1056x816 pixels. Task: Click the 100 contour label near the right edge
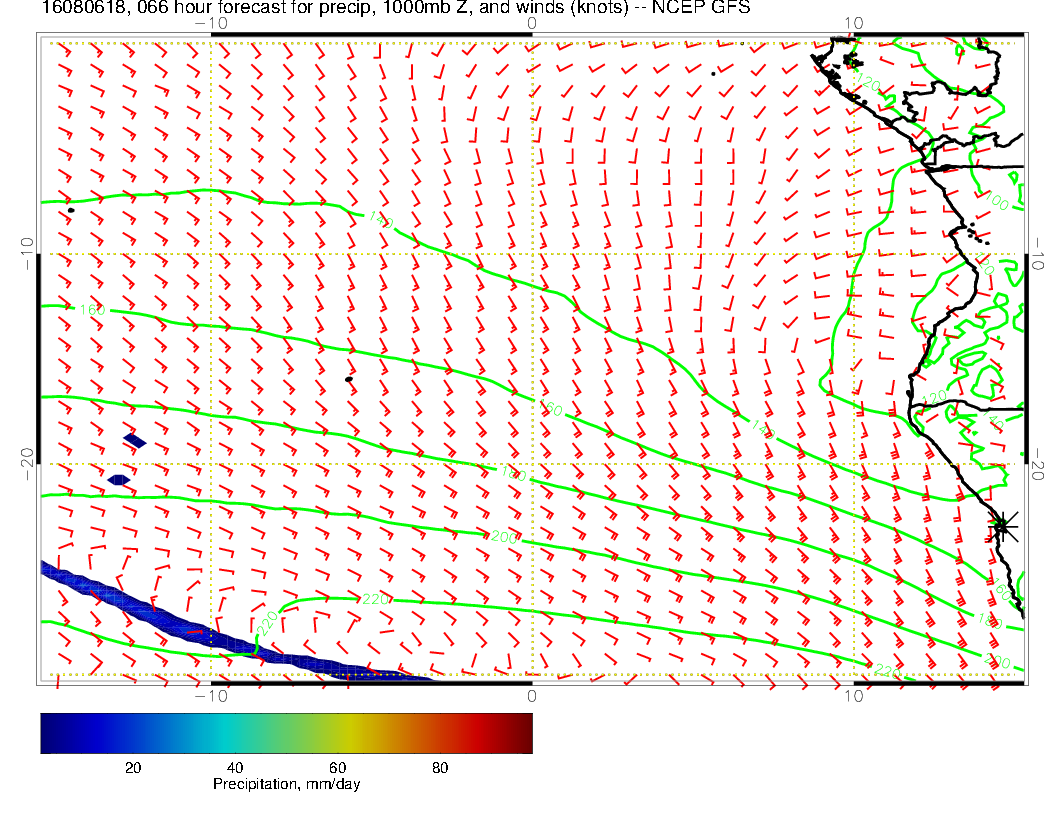tap(996, 202)
